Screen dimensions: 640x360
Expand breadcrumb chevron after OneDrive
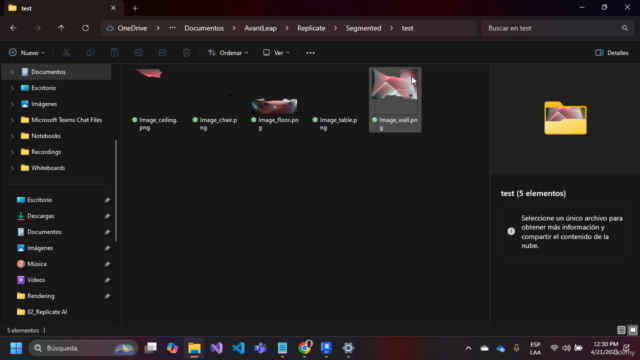coord(158,28)
